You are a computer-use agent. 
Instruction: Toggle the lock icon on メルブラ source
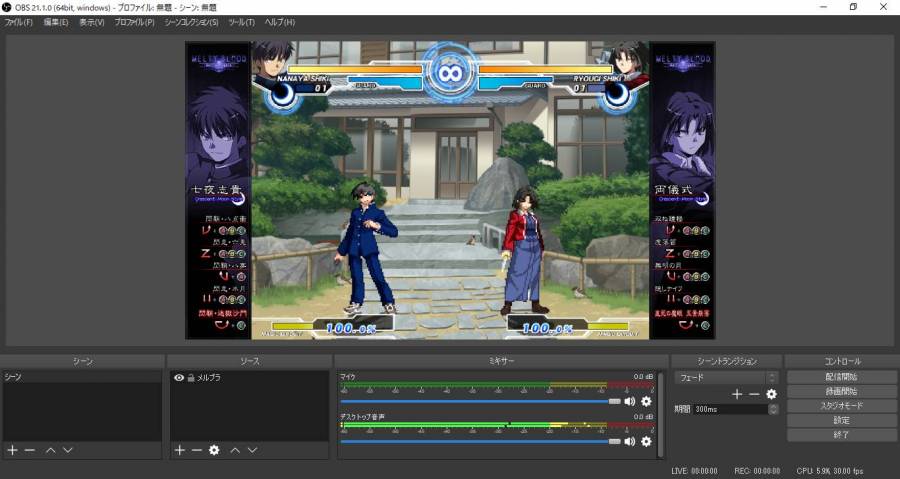[191, 377]
